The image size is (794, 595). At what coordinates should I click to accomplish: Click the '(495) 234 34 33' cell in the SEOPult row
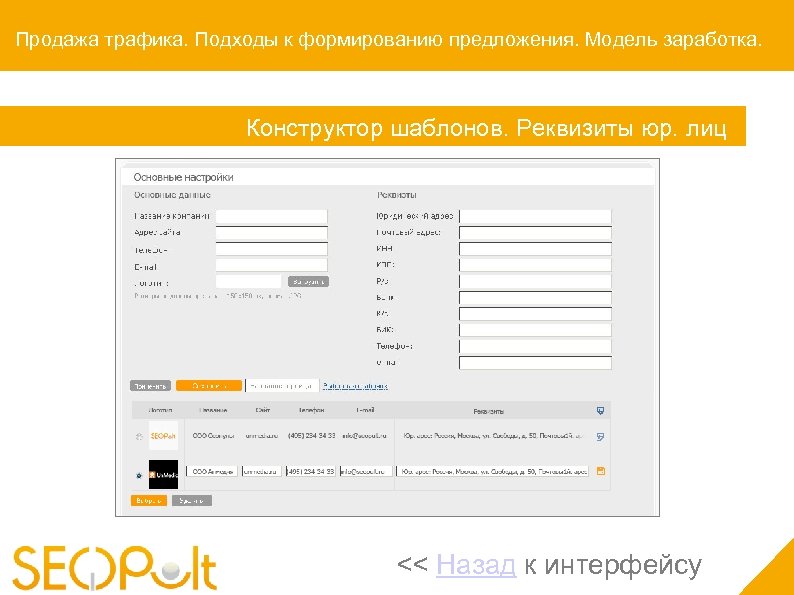[x=311, y=435]
